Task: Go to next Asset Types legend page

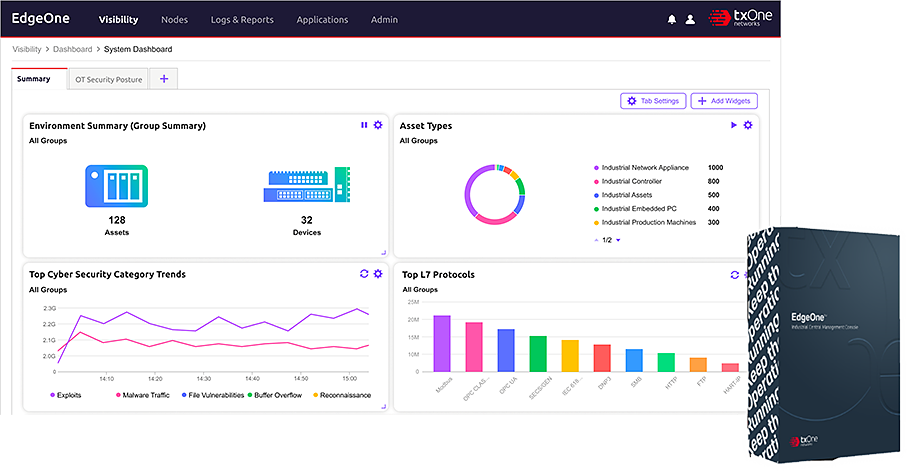Action: point(618,240)
